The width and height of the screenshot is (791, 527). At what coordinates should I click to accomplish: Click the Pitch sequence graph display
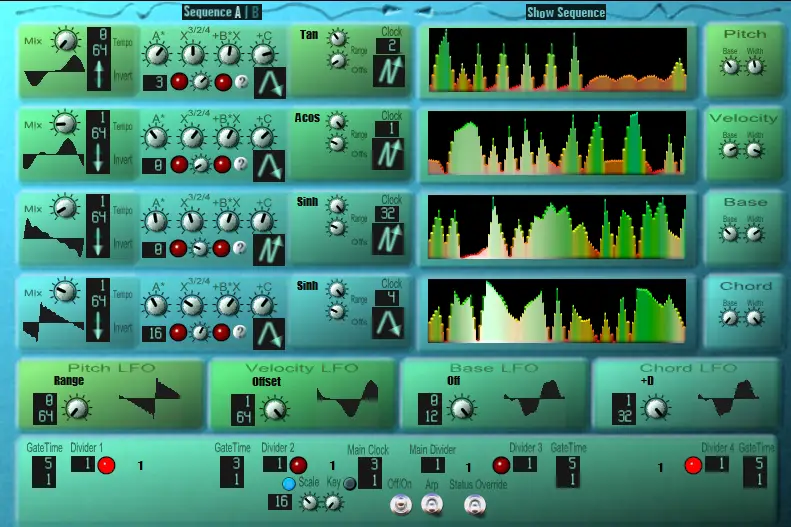pos(557,60)
